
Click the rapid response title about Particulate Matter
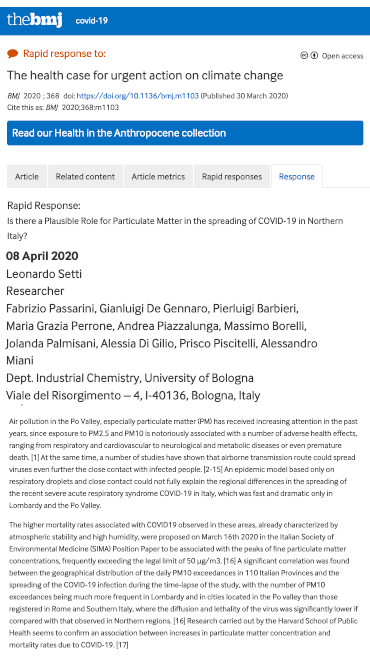pyautogui.click(x=175, y=228)
